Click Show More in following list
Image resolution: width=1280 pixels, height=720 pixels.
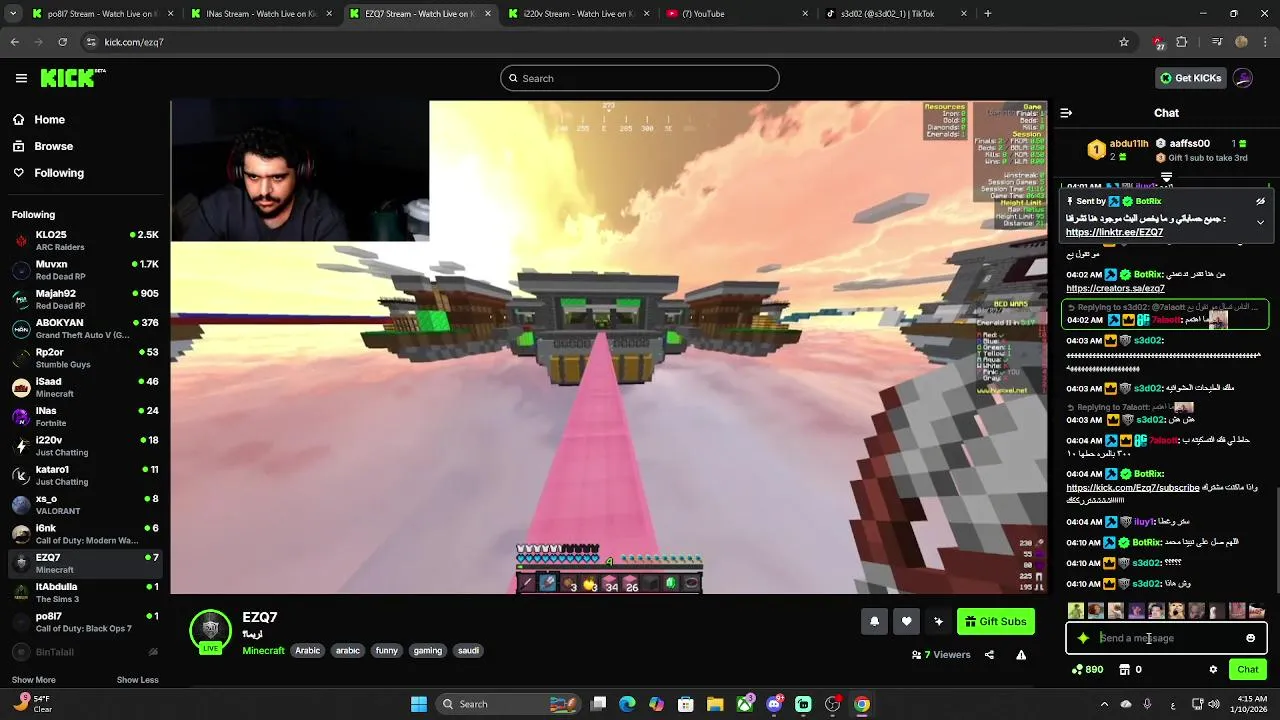tap(33, 680)
